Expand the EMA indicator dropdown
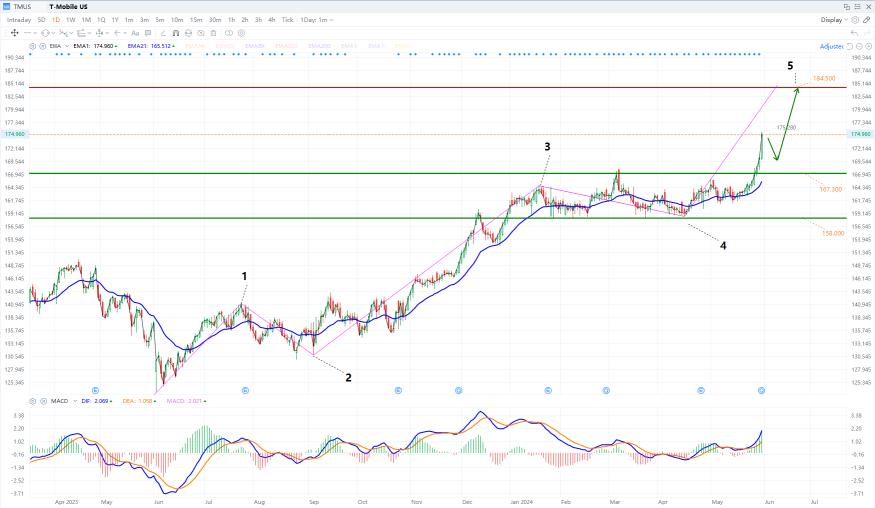The width and height of the screenshot is (875, 508). (x=67, y=46)
